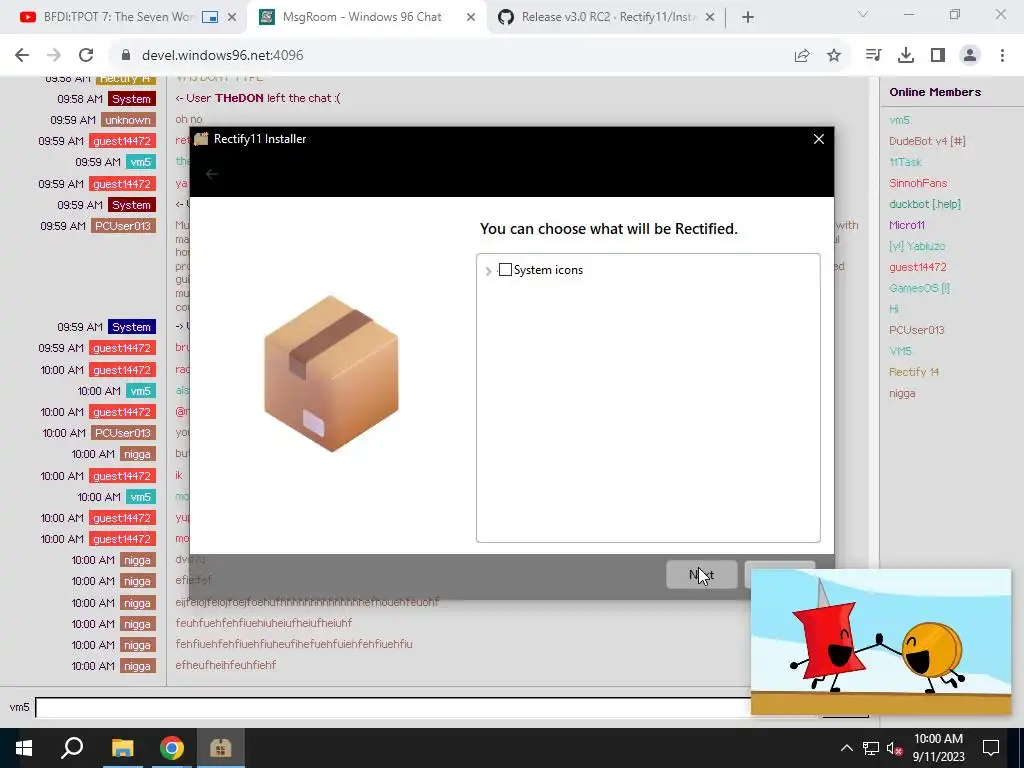The width and height of the screenshot is (1024, 768).
Task: Click the 09:58 AM System tag
Action: tap(131, 99)
